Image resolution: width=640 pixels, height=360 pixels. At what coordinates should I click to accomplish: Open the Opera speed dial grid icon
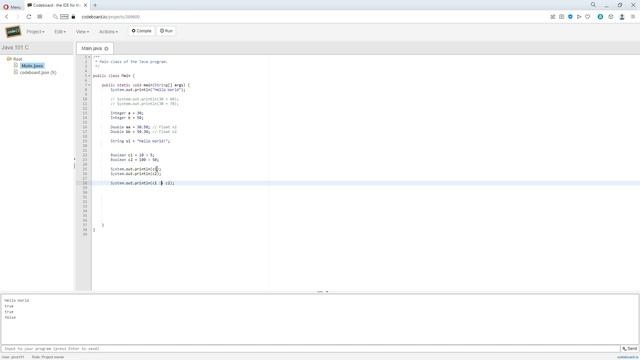pos(40,17)
